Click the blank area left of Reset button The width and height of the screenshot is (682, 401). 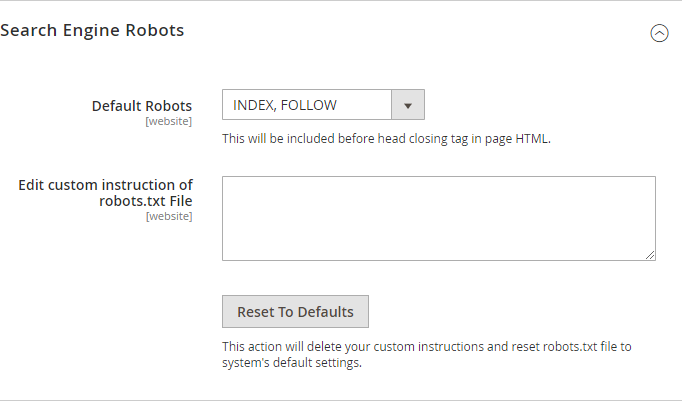click(110, 312)
